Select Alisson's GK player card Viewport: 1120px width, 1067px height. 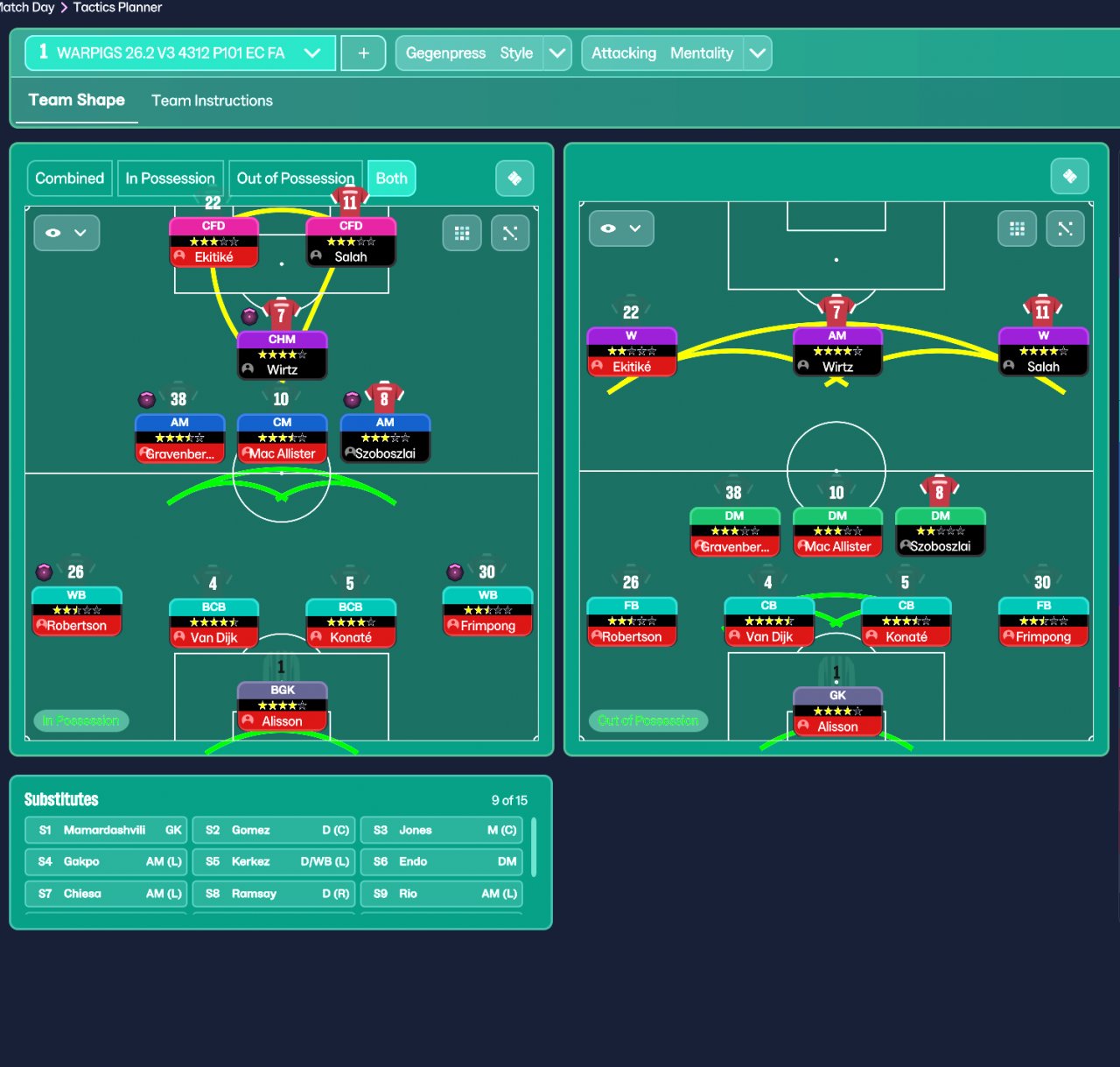837,713
